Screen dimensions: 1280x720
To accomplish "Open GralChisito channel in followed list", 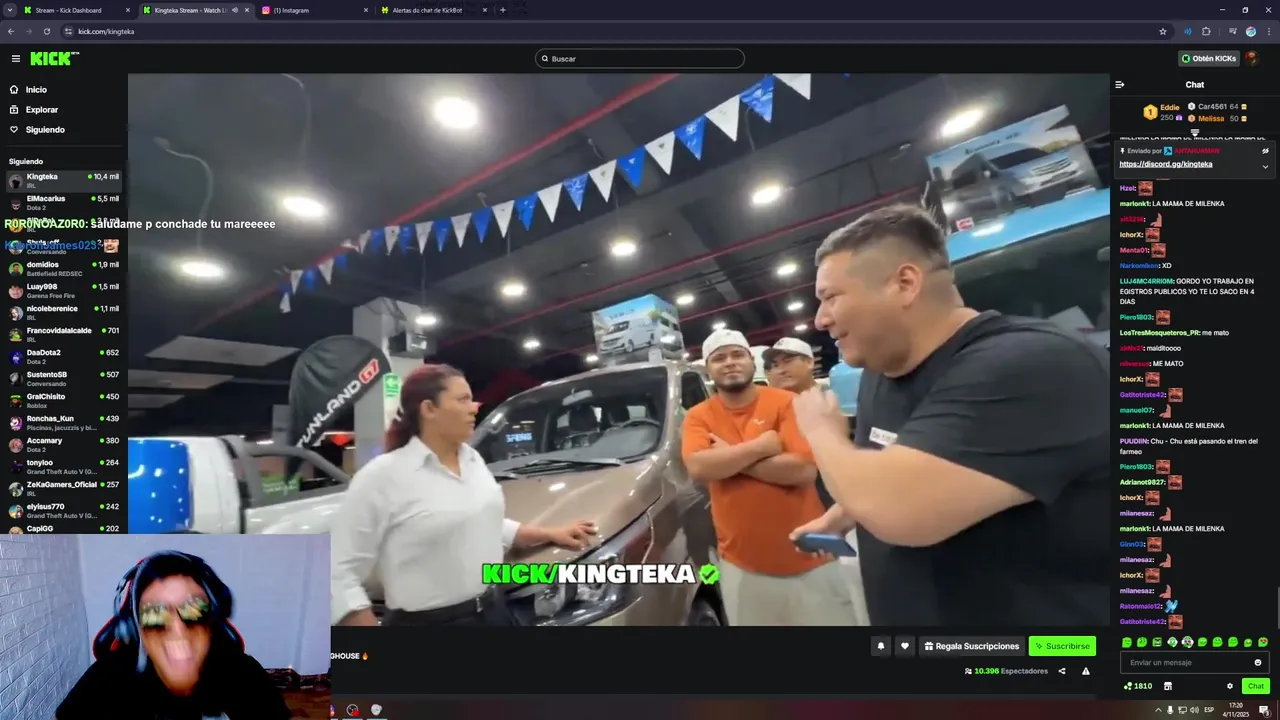I will [x=64, y=401].
